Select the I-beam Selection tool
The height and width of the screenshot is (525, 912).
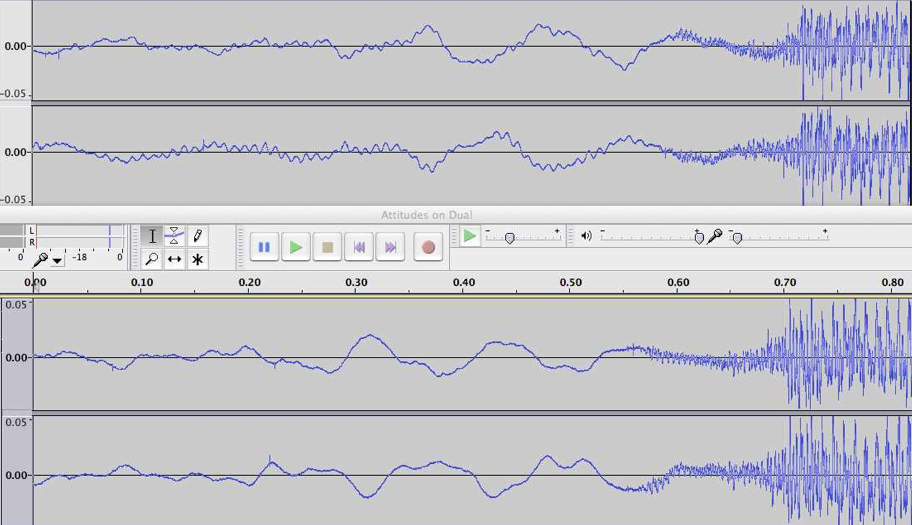[x=152, y=236]
